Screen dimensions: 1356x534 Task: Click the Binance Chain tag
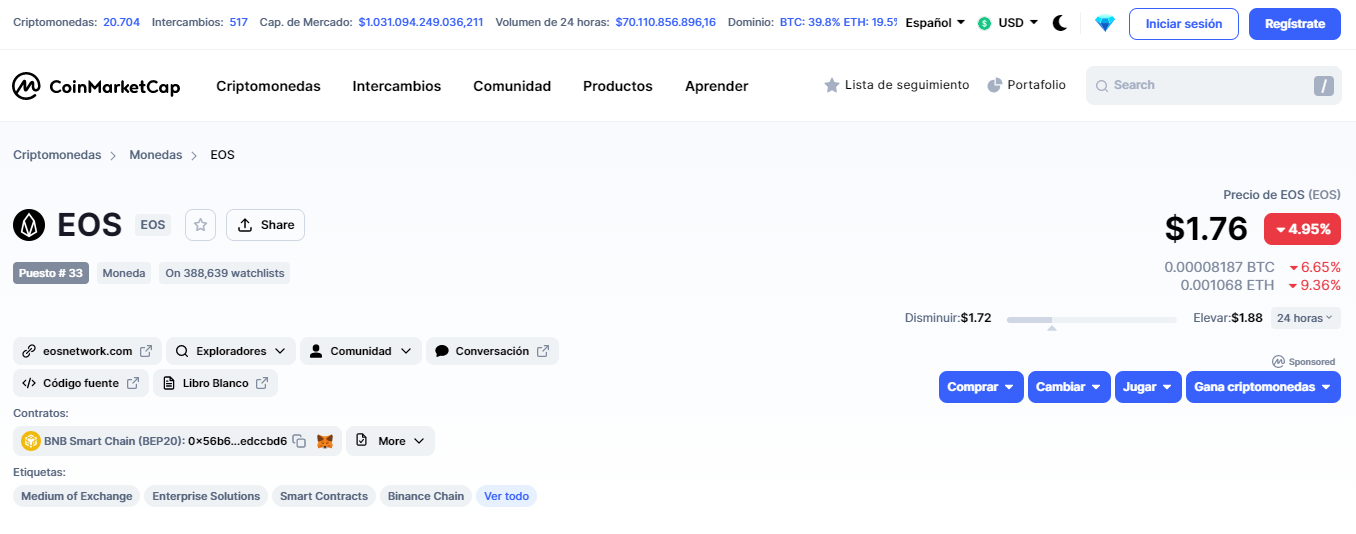point(426,496)
